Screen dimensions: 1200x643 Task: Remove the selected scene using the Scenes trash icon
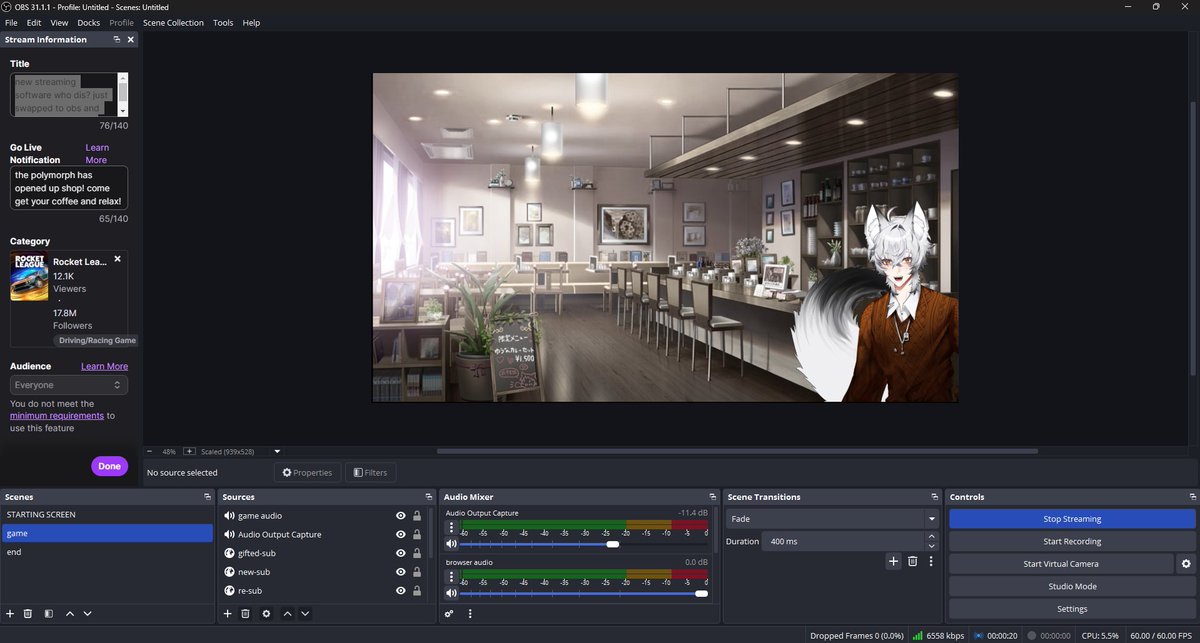[28, 613]
